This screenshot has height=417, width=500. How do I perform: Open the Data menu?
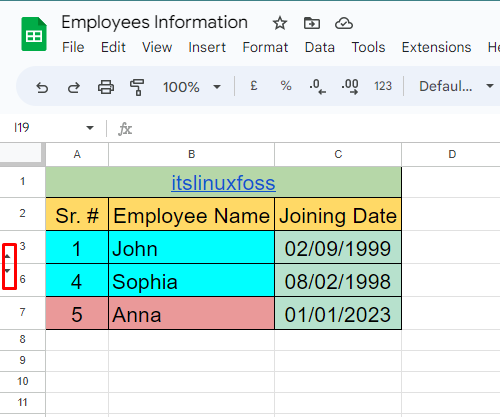click(x=319, y=47)
